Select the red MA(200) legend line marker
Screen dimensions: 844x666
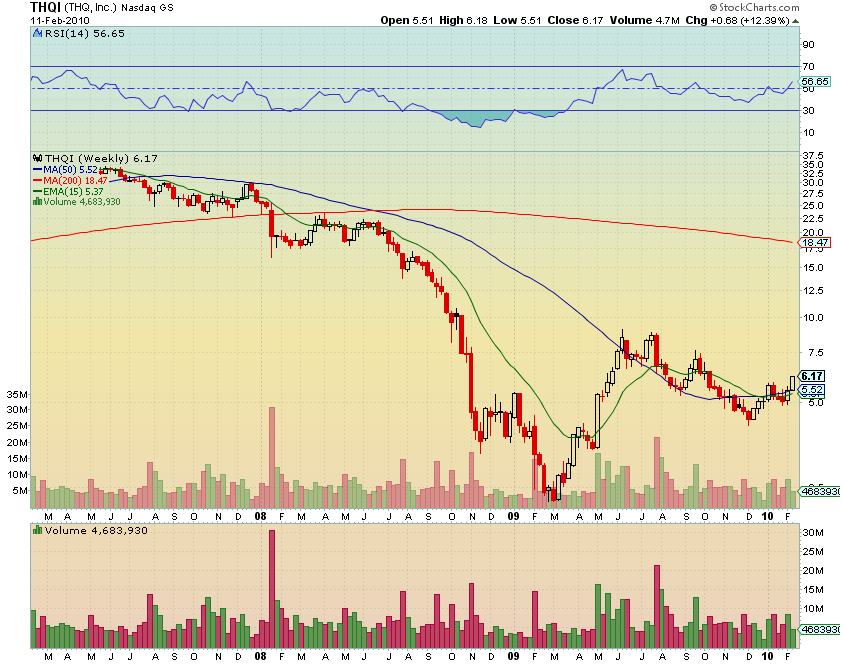(x=37, y=180)
